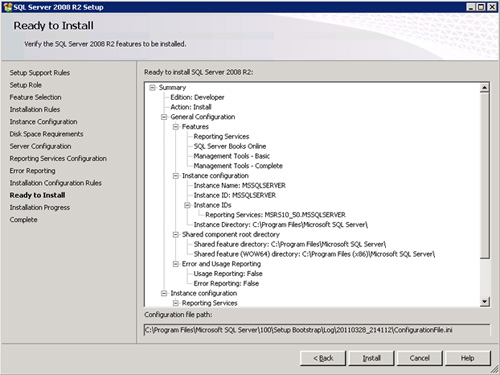Image resolution: width=500 pixels, height=375 pixels.
Task: Collapse the first Instance configuration node under Features
Action: [176, 176]
